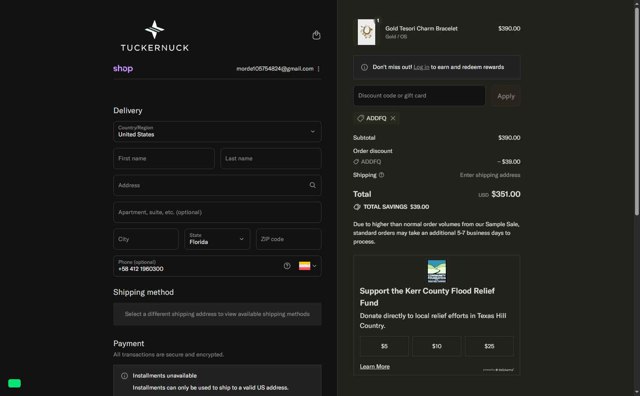Open the shopping bag cart icon

tap(316, 35)
